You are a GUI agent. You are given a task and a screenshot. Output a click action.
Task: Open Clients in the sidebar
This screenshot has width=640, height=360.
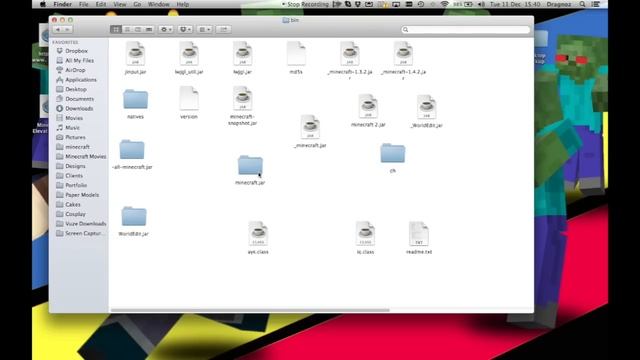click(74, 176)
